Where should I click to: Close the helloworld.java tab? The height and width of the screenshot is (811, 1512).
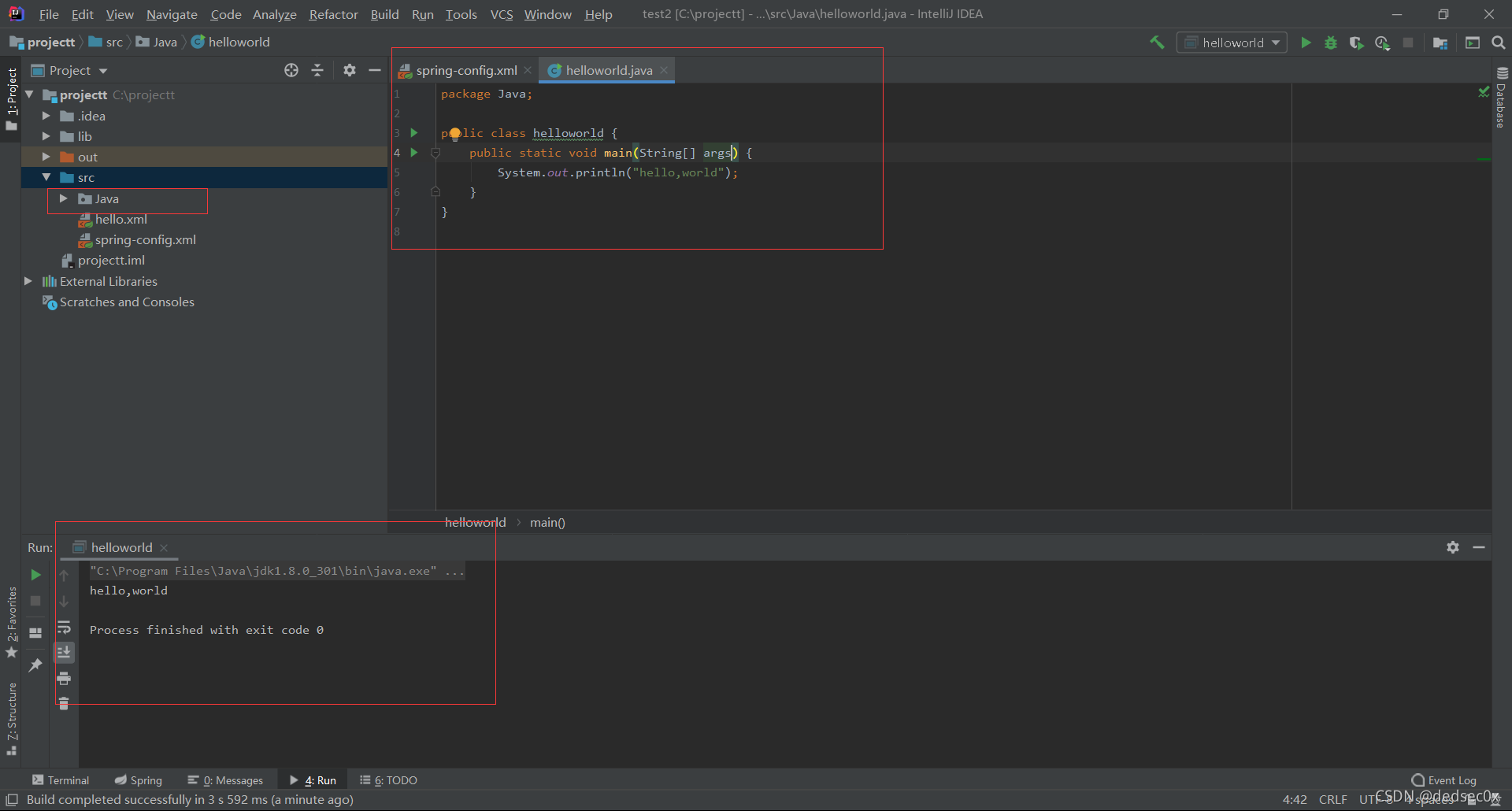[664, 70]
